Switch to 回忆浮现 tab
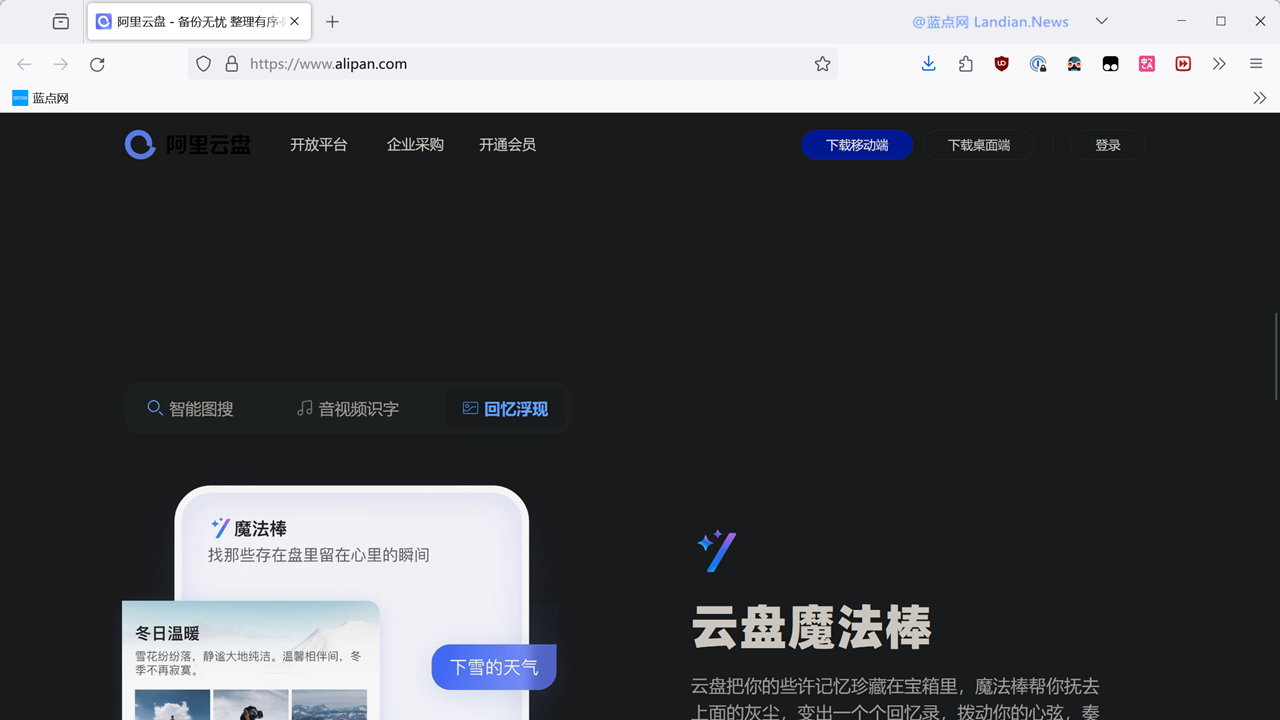Image resolution: width=1280 pixels, height=720 pixels. click(x=505, y=409)
